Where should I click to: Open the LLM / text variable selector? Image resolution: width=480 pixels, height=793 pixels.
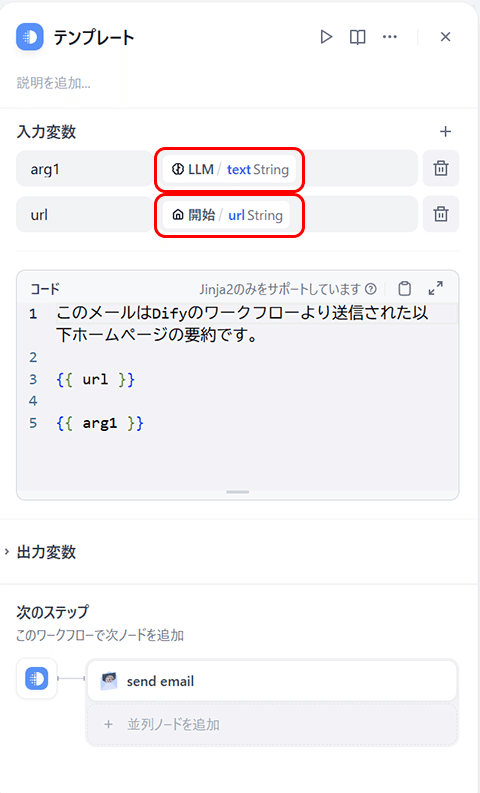[x=229, y=169]
